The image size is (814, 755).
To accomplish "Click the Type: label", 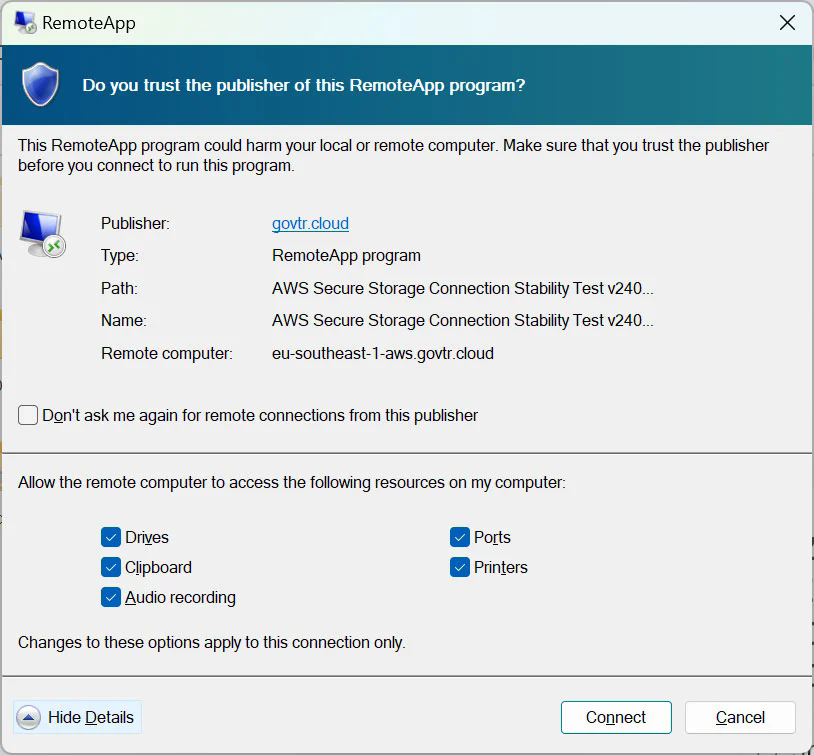I will coord(119,255).
